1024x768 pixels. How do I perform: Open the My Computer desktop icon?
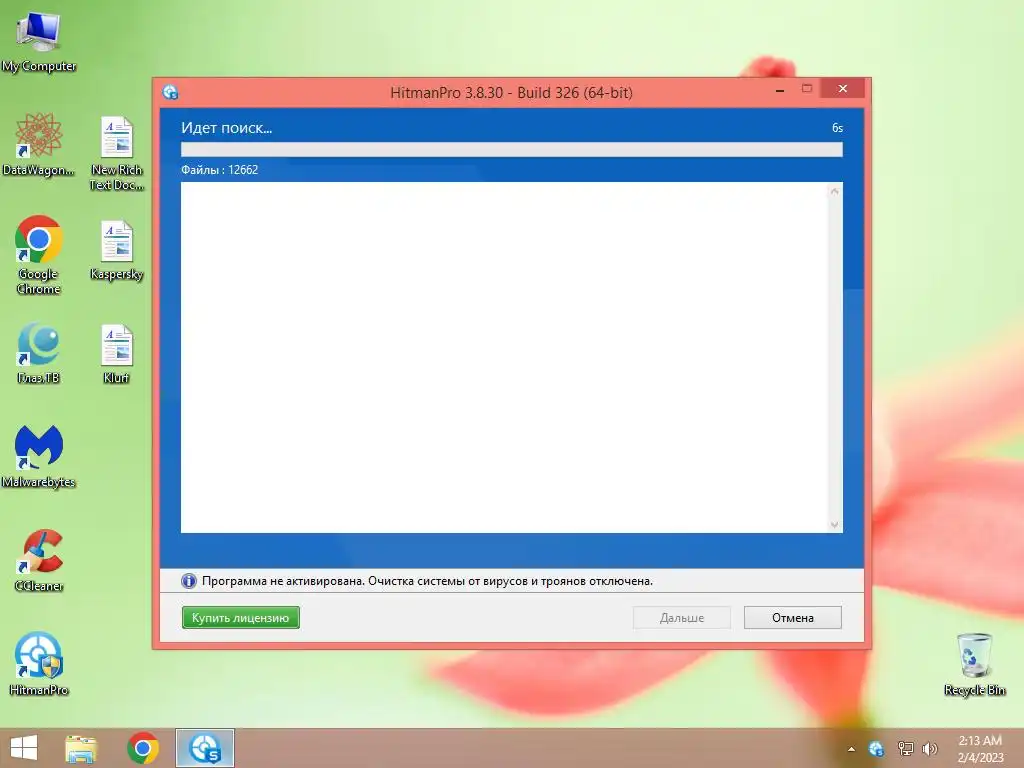coord(39,40)
